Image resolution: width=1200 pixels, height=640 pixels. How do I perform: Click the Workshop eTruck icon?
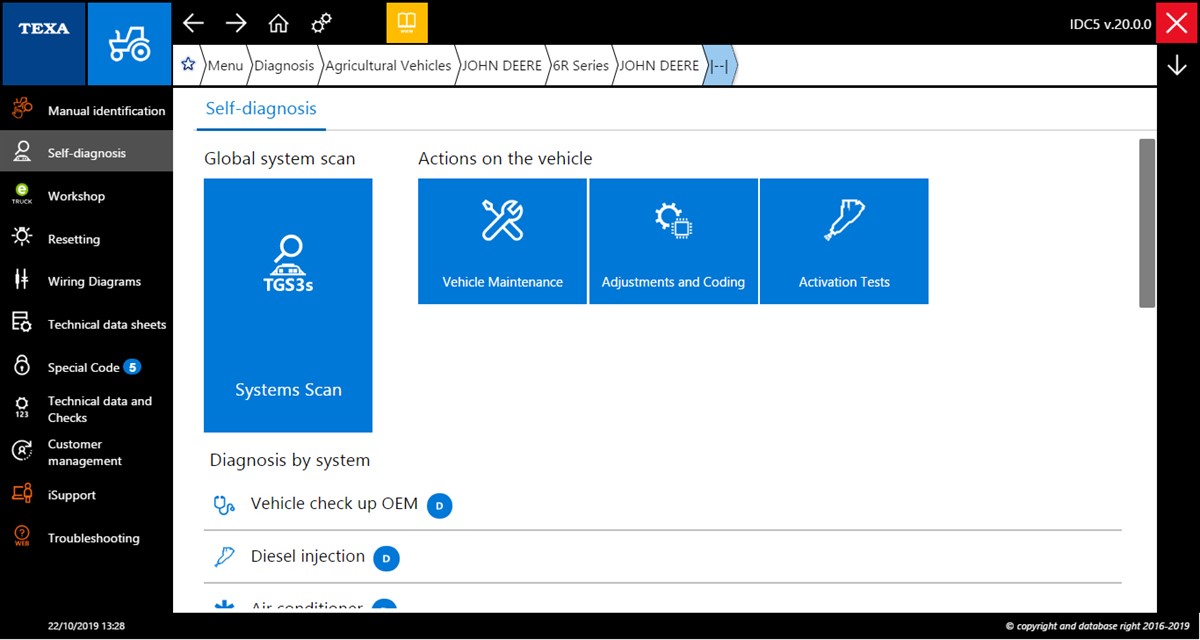pos(22,195)
